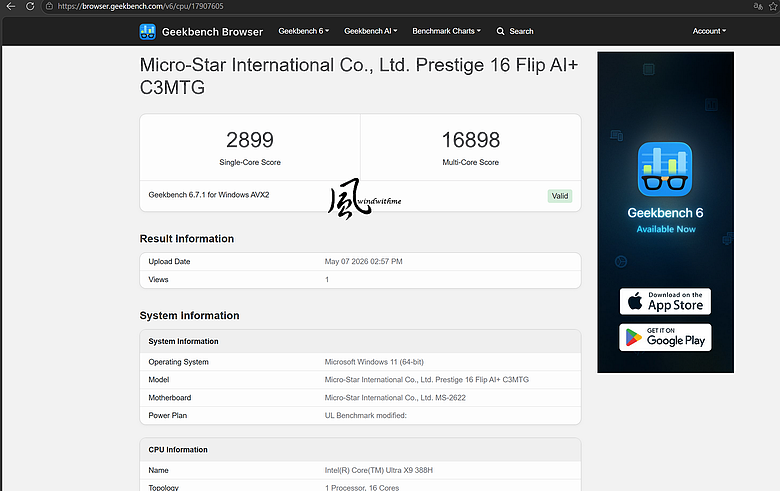Select the multi-core score 16898
Image resolution: width=780 pixels, height=491 pixels.
[x=471, y=140]
